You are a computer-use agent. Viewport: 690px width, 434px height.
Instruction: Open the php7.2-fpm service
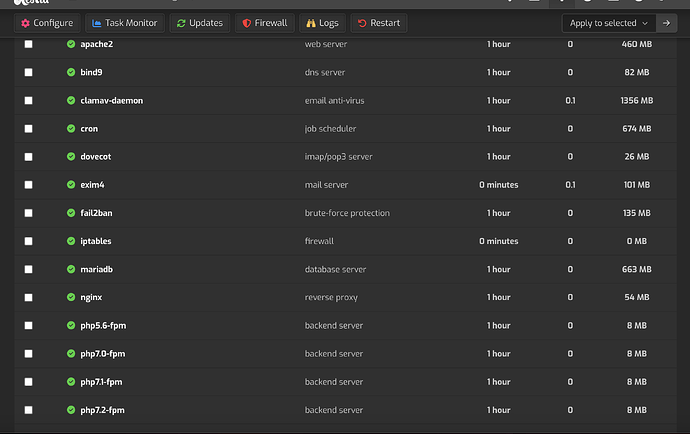pos(103,410)
